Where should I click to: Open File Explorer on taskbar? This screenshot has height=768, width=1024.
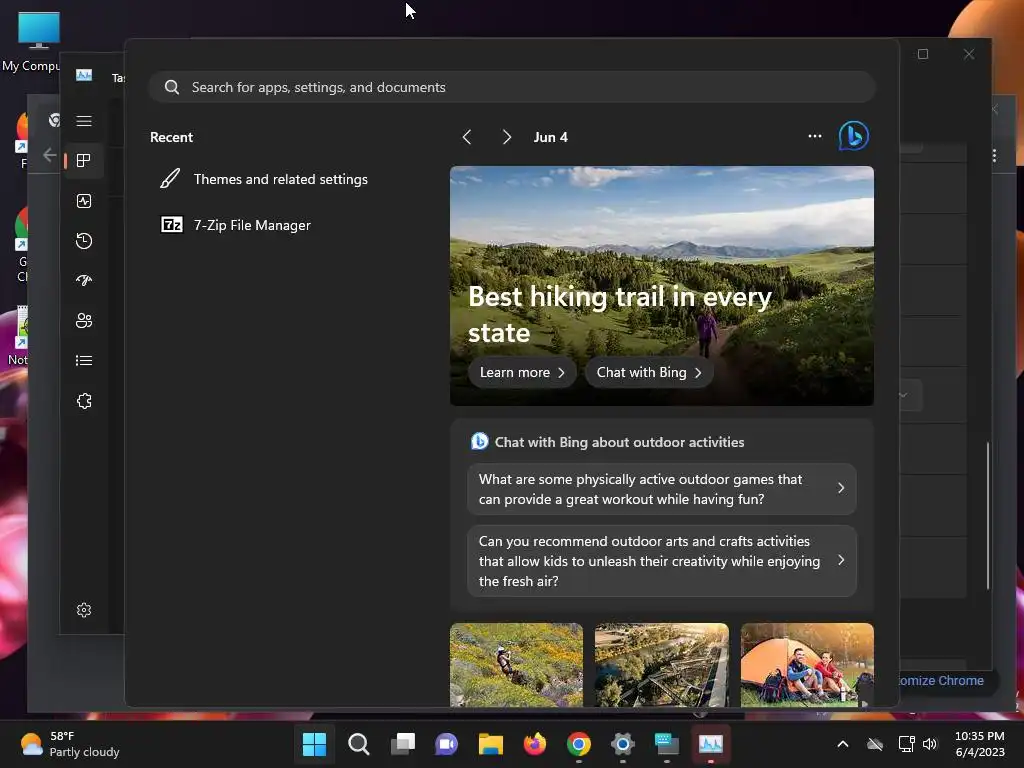point(490,744)
